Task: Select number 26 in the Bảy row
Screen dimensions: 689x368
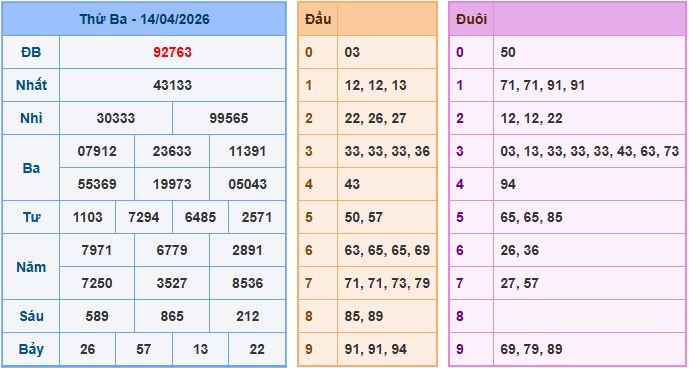Action: (87, 349)
